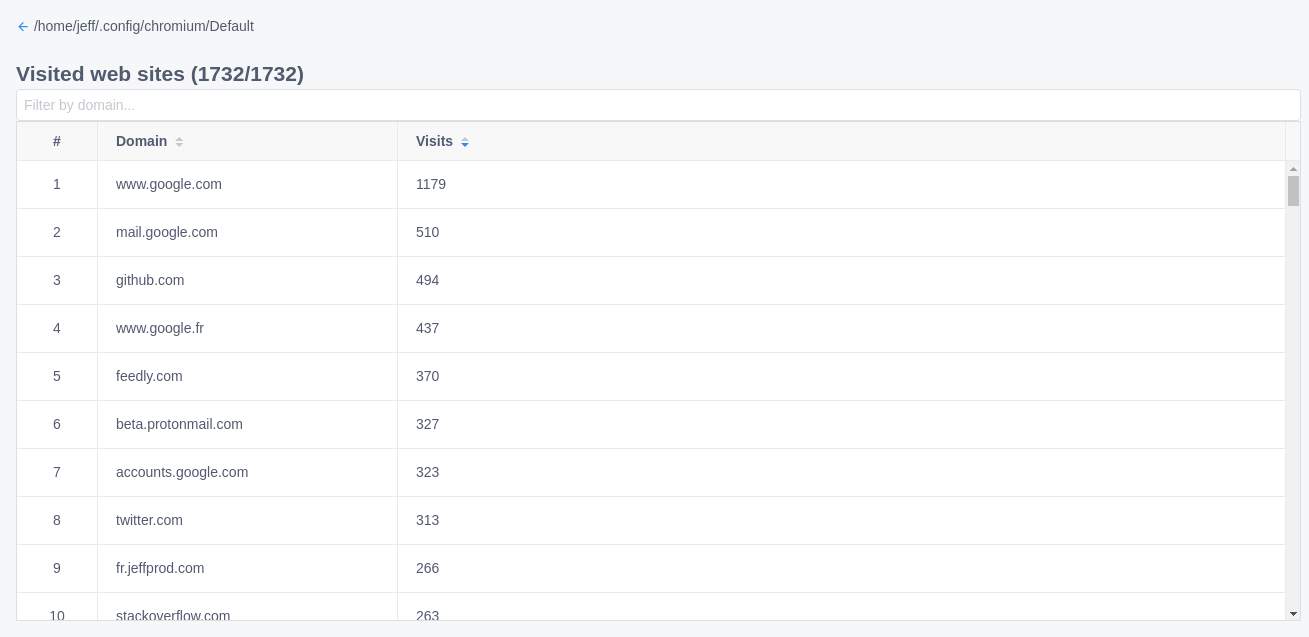Click the 494 visits value
1309x637 pixels.
427,280
